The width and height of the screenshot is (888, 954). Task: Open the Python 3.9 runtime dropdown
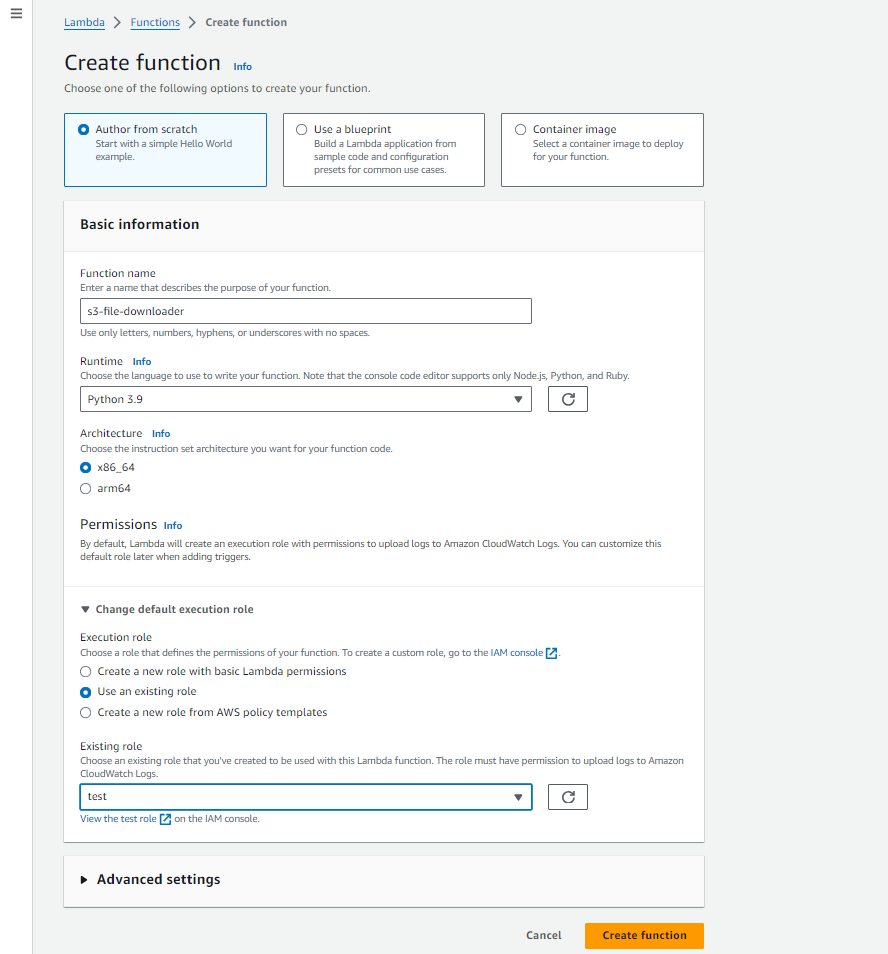[x=305, y=399]
